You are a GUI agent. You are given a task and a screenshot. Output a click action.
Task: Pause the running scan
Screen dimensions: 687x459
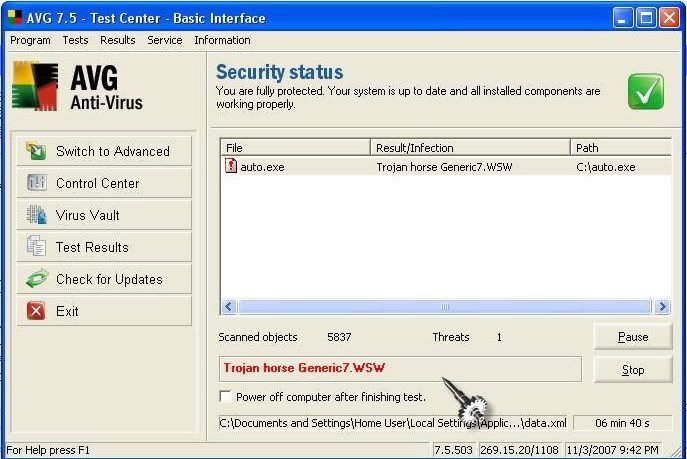click(x=632, y=337)
